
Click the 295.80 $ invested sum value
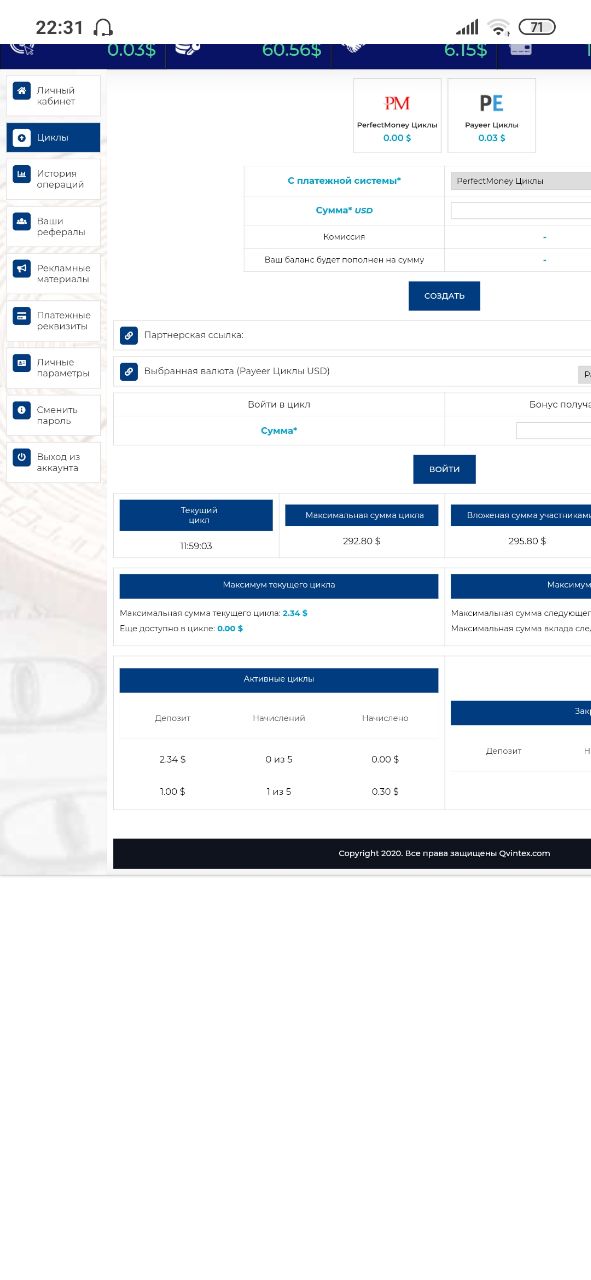click(x=527, y=540)
